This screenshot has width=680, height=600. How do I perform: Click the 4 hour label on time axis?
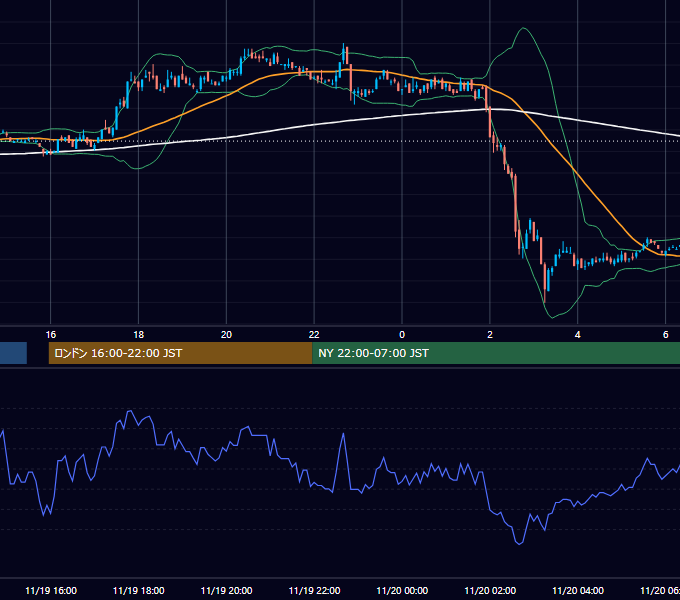coord(578,335)
